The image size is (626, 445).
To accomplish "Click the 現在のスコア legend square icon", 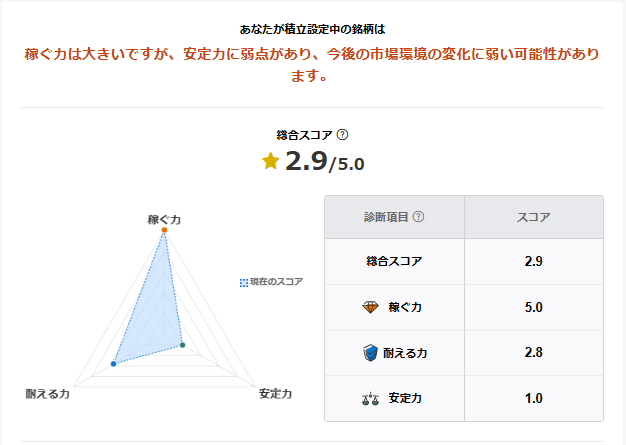I will point(243,282).
